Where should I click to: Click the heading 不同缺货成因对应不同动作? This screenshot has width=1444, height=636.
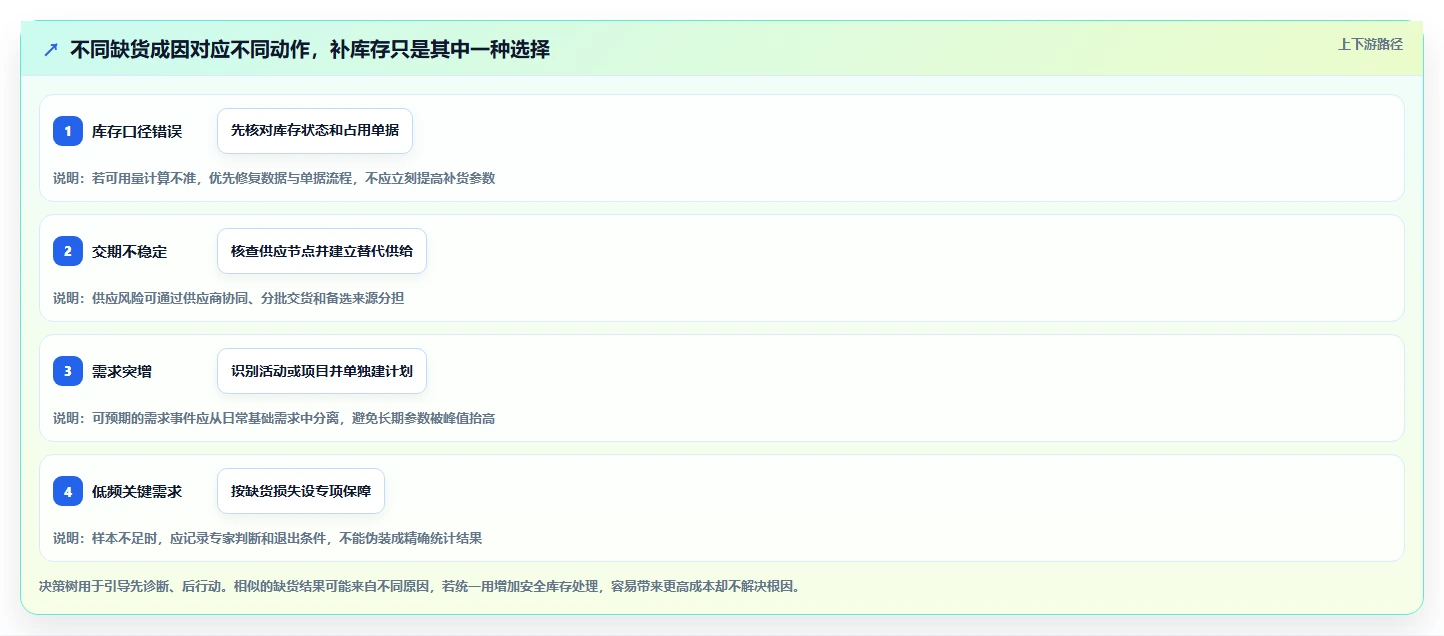point(310,49)
